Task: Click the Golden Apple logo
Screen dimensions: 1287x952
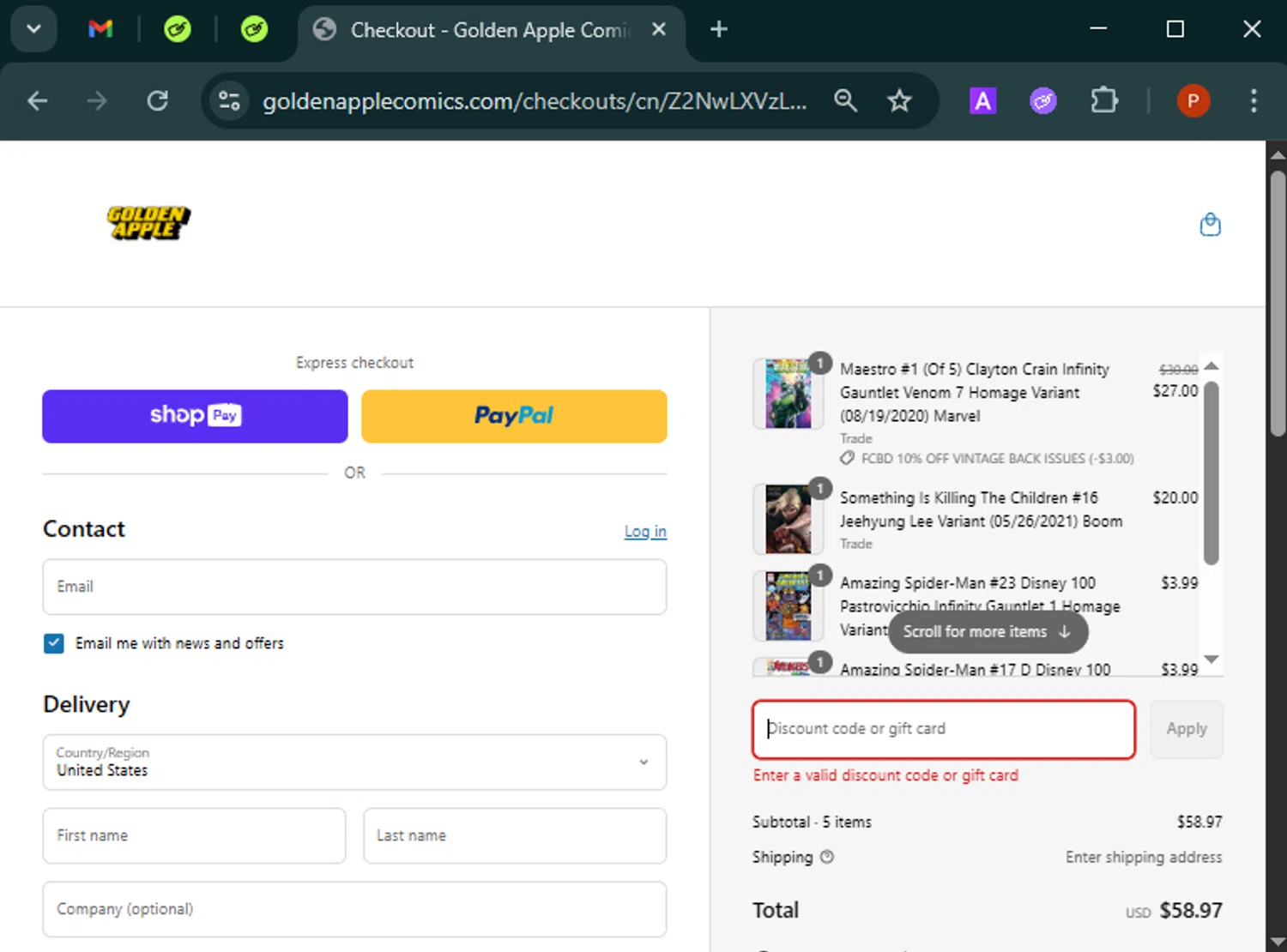Action: pyautogui.click(x=148, y=223)
